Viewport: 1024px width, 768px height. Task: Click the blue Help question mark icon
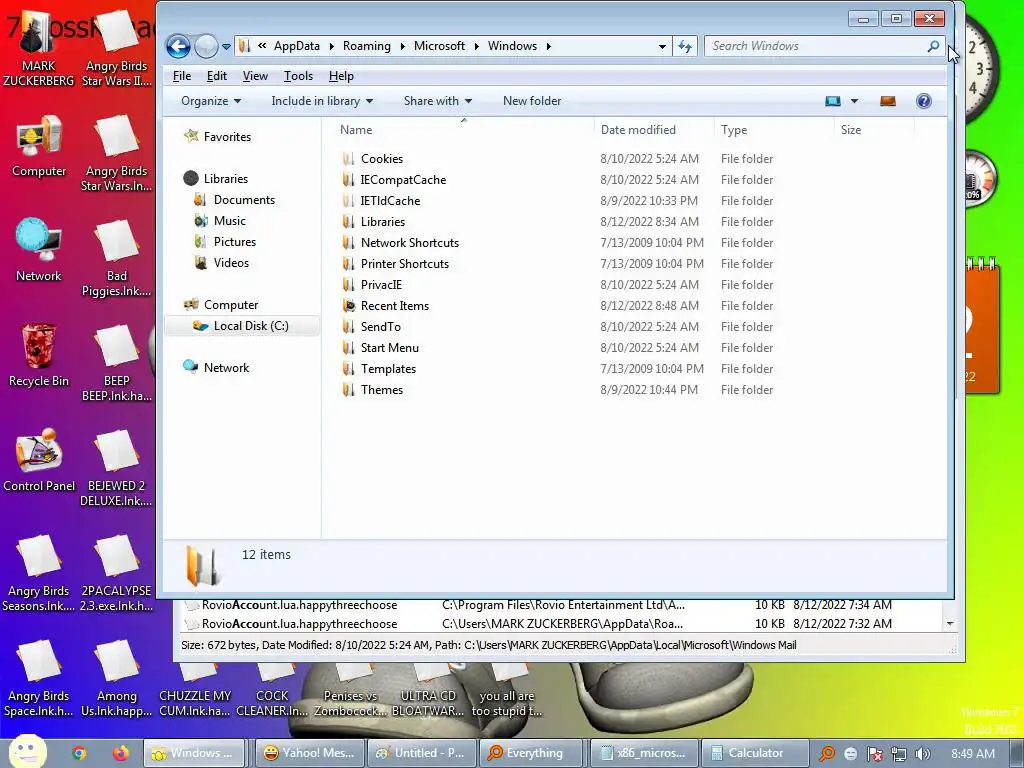[923, 101]
